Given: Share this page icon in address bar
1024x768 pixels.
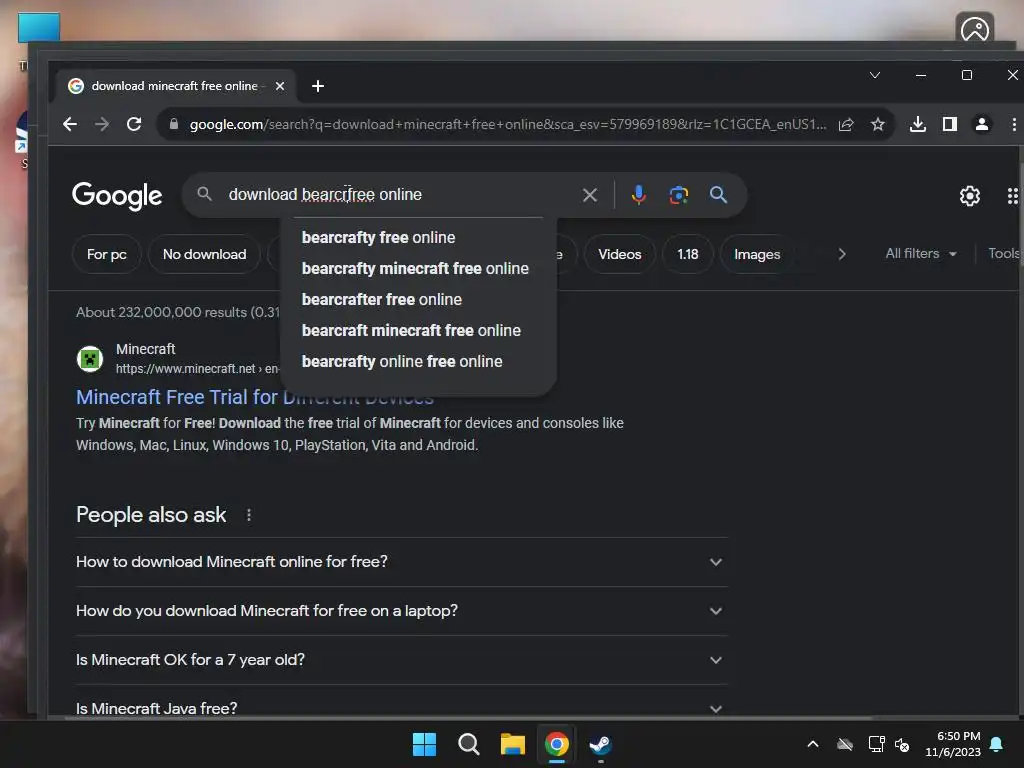Looking at the screenshot, I should (x=846, y=124).
